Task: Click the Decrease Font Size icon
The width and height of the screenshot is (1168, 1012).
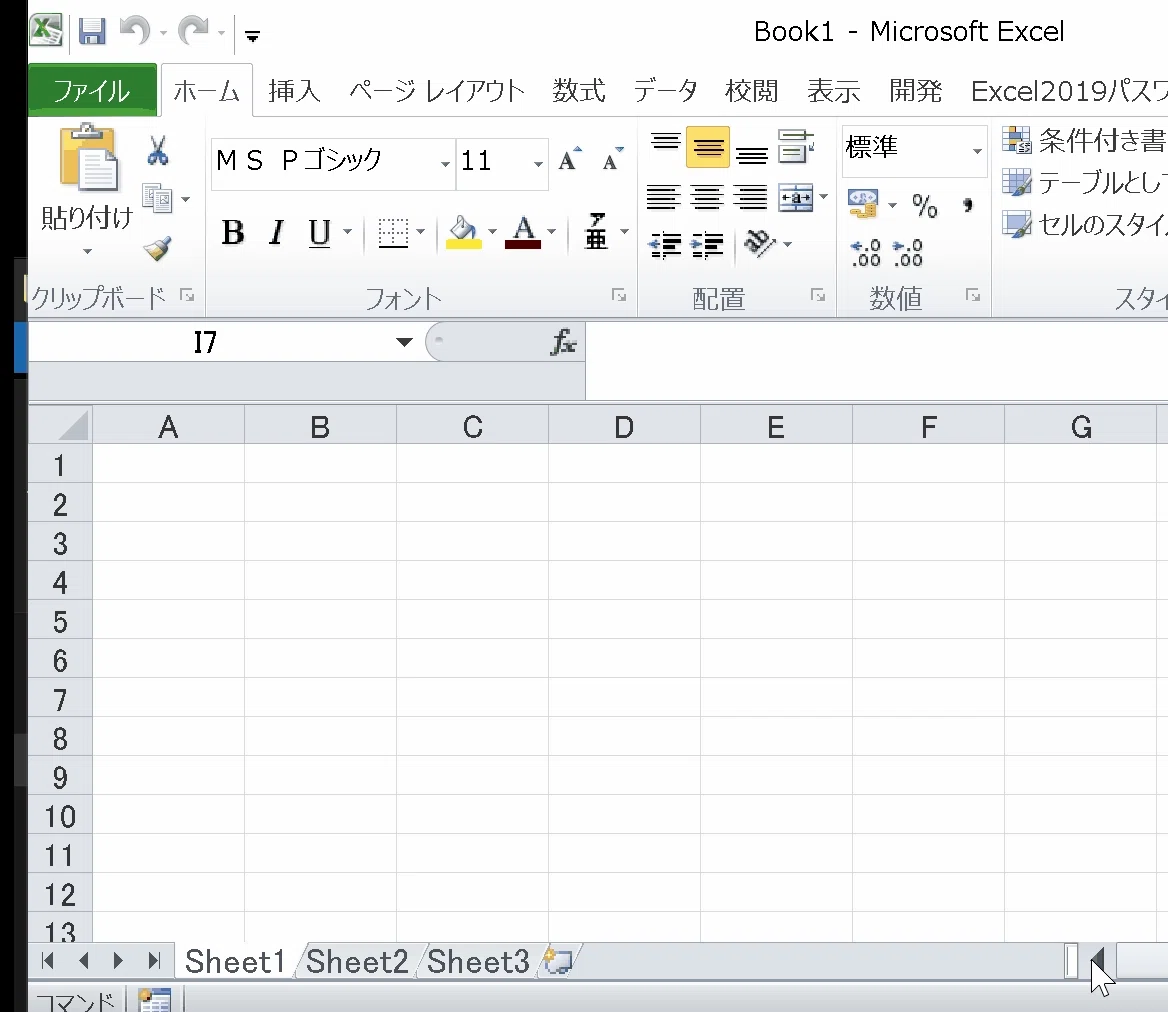Action: pyautogui.click(x=612, y=159)
